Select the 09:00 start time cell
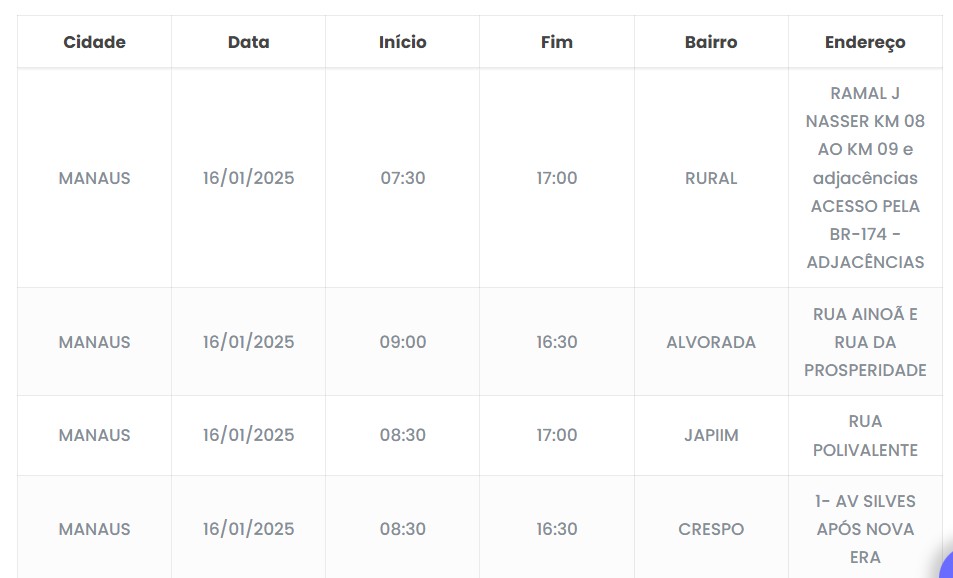This screenshot has width=953, height=578. tap(402, 342)
